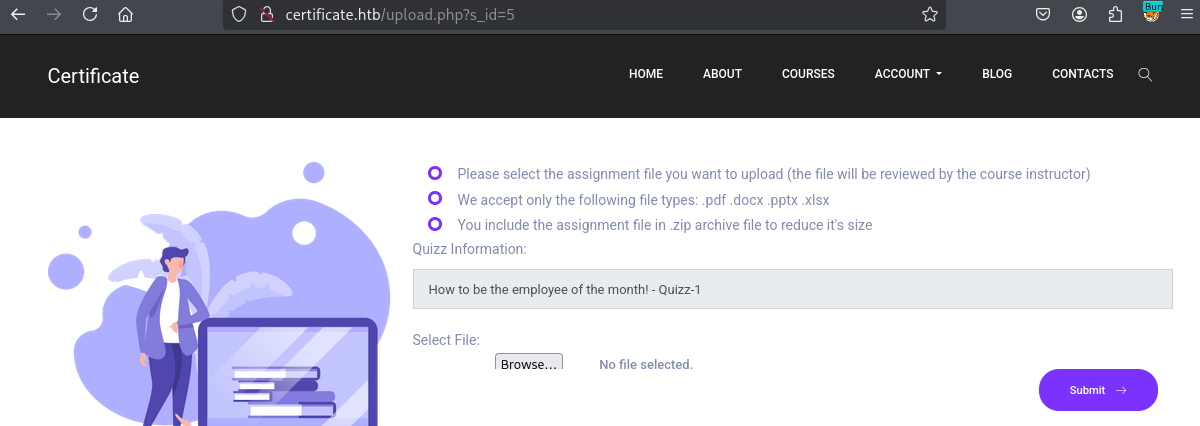Go to the BLOG page

pos(997,74)
